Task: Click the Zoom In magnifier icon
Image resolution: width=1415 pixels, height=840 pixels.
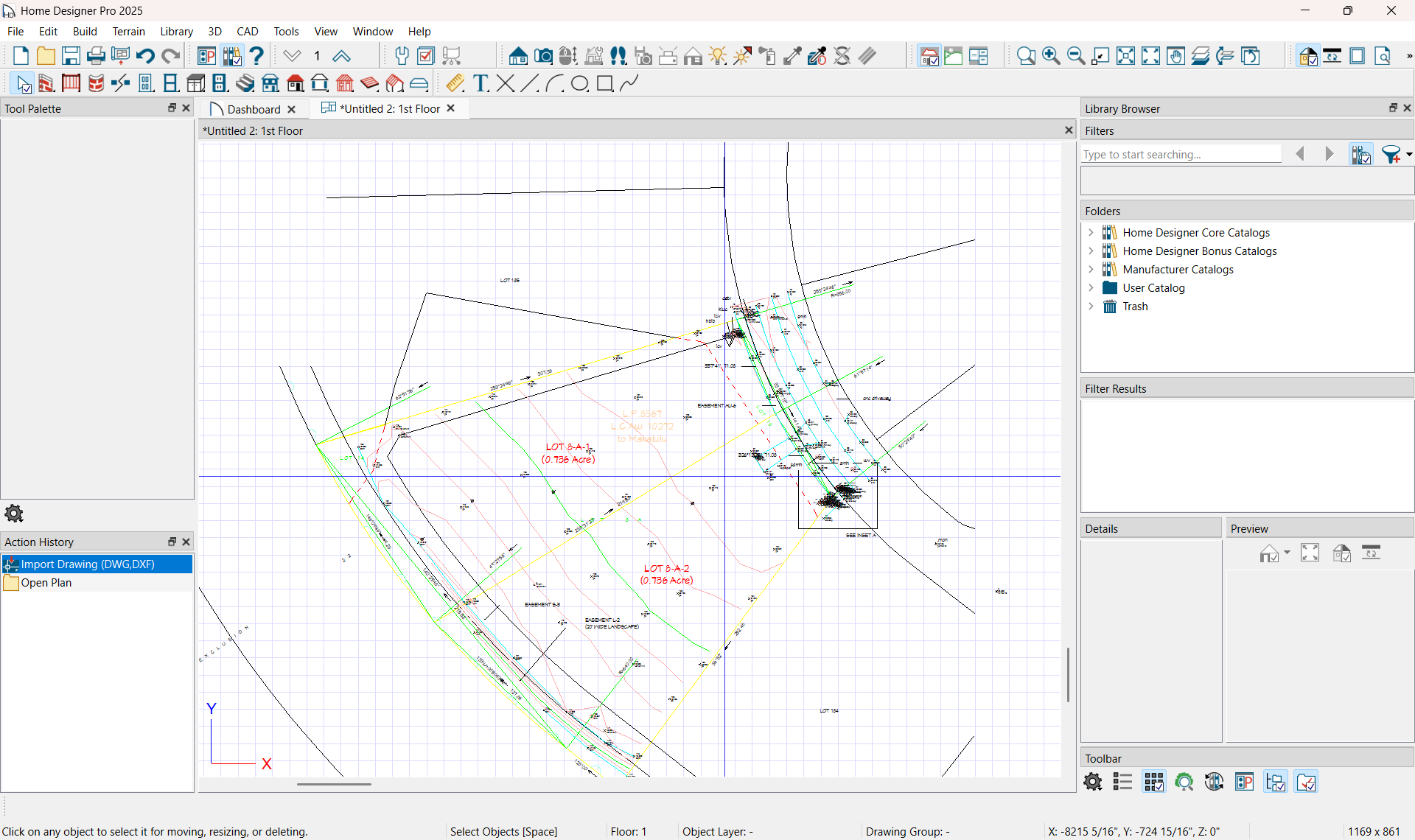Action: [1051, 56]
